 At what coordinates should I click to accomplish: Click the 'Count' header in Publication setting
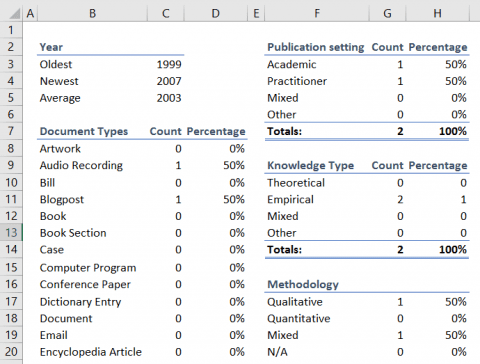click(387, 47)
